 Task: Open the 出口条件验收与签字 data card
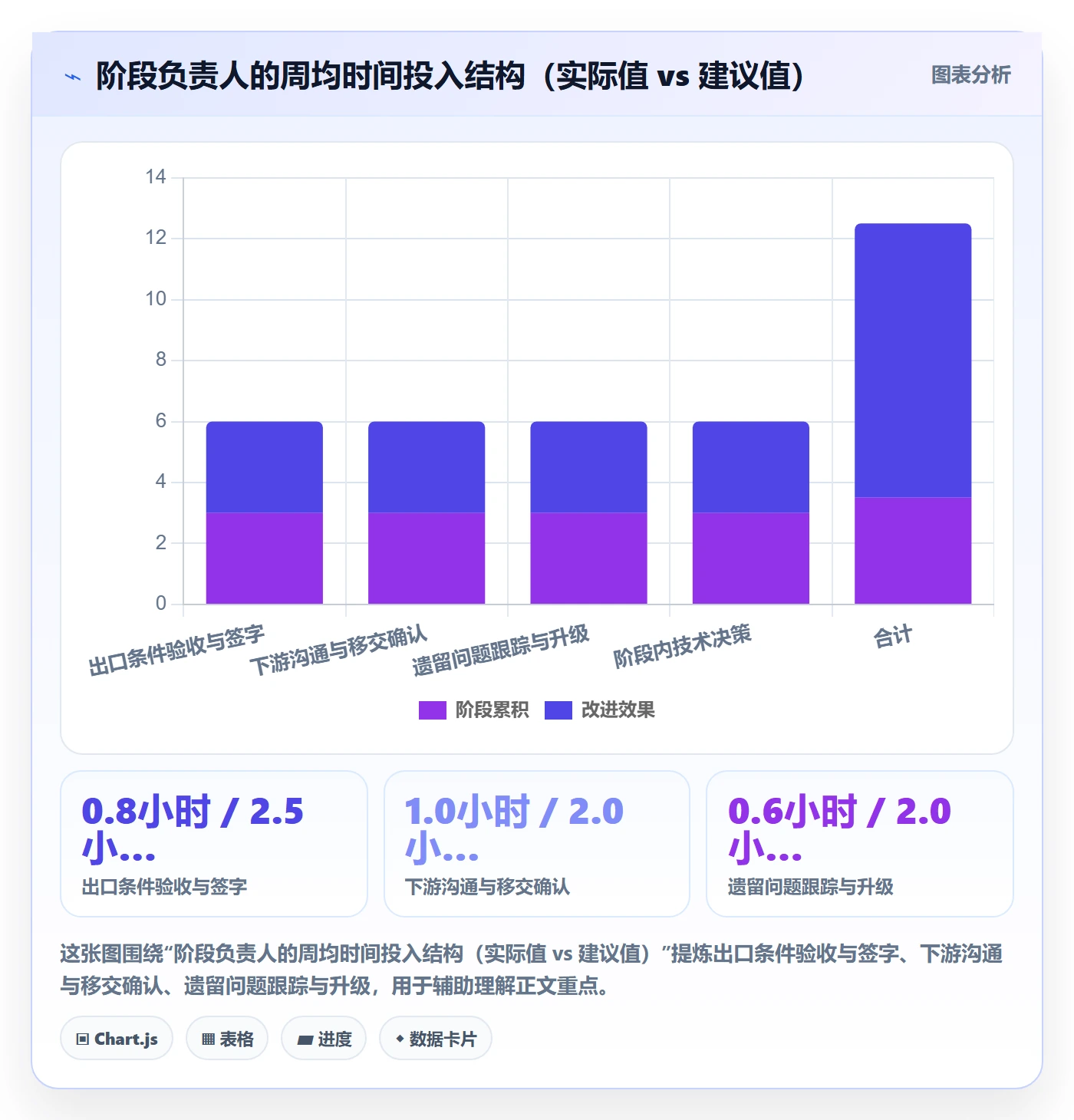click(214, 844)
